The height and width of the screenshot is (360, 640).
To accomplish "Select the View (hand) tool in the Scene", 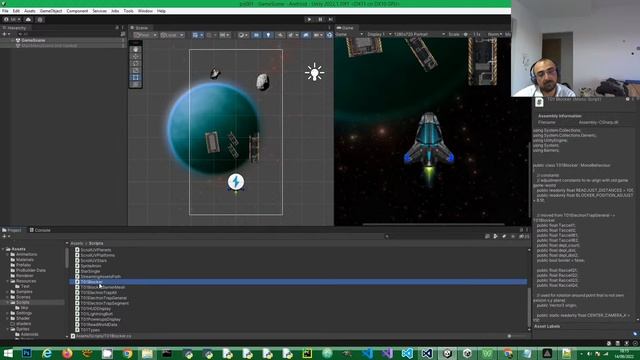I will [136, 49].
